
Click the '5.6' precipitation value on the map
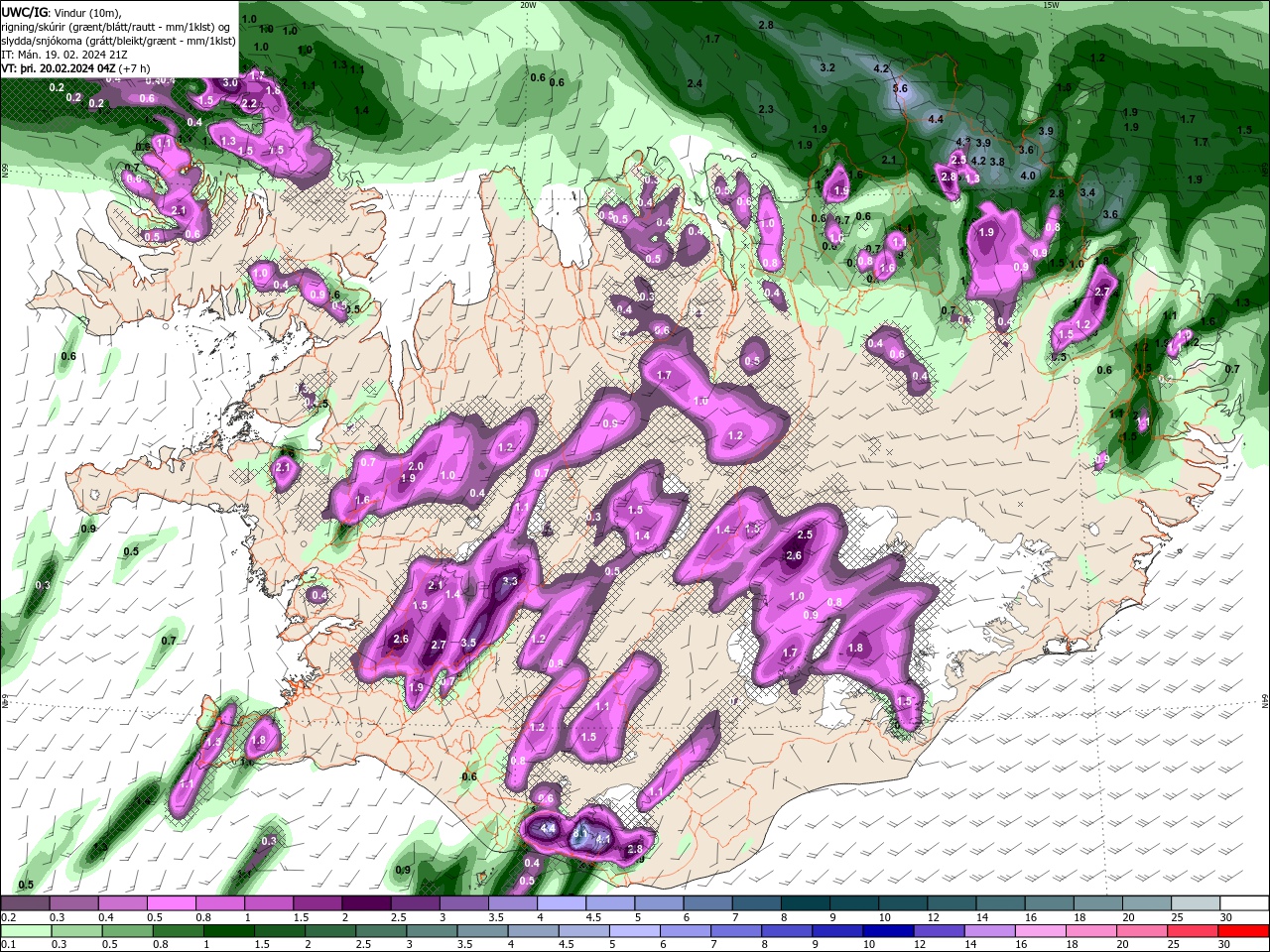(x=900, y=88)
